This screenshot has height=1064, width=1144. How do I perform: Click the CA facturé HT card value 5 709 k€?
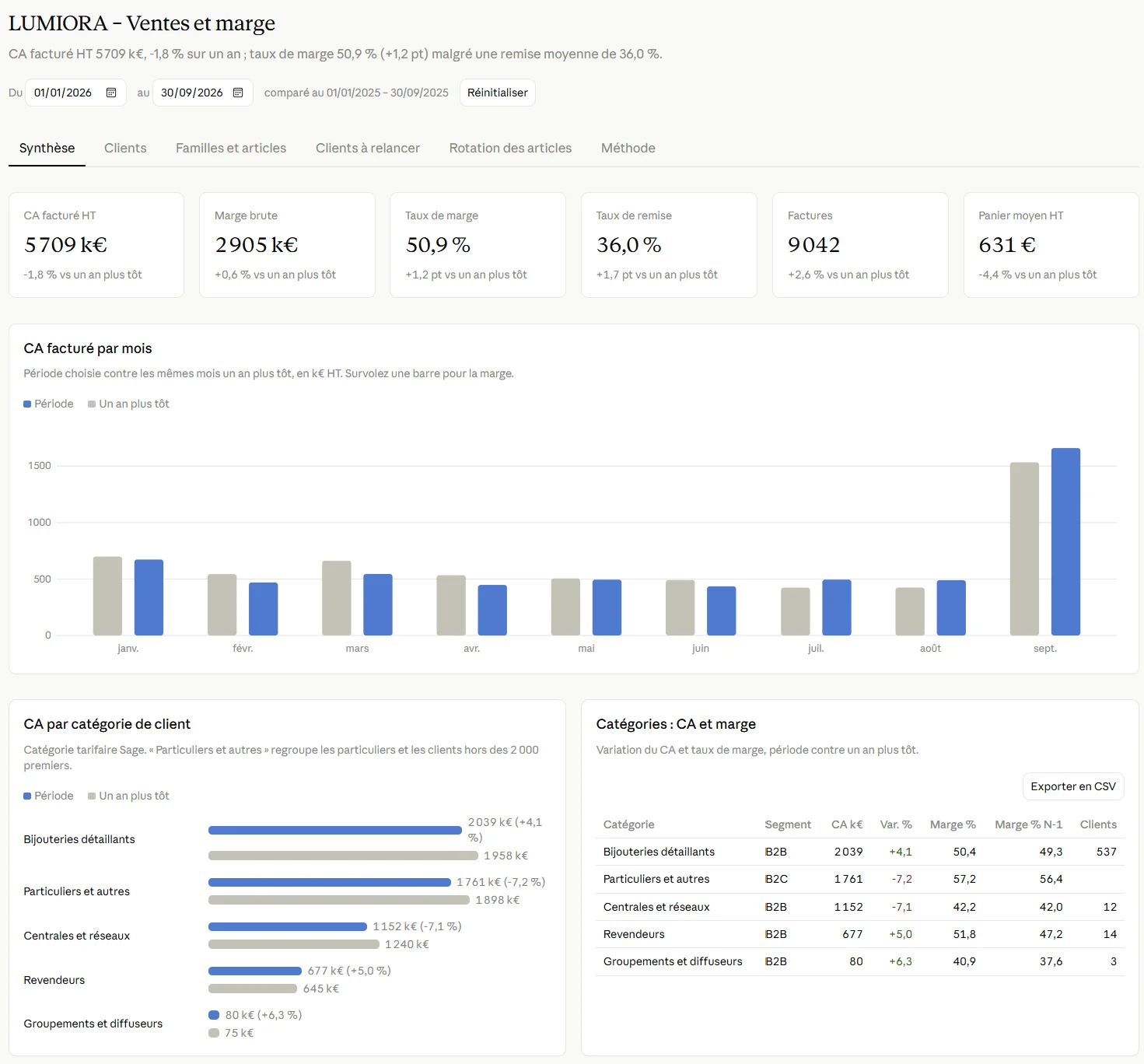66,245
